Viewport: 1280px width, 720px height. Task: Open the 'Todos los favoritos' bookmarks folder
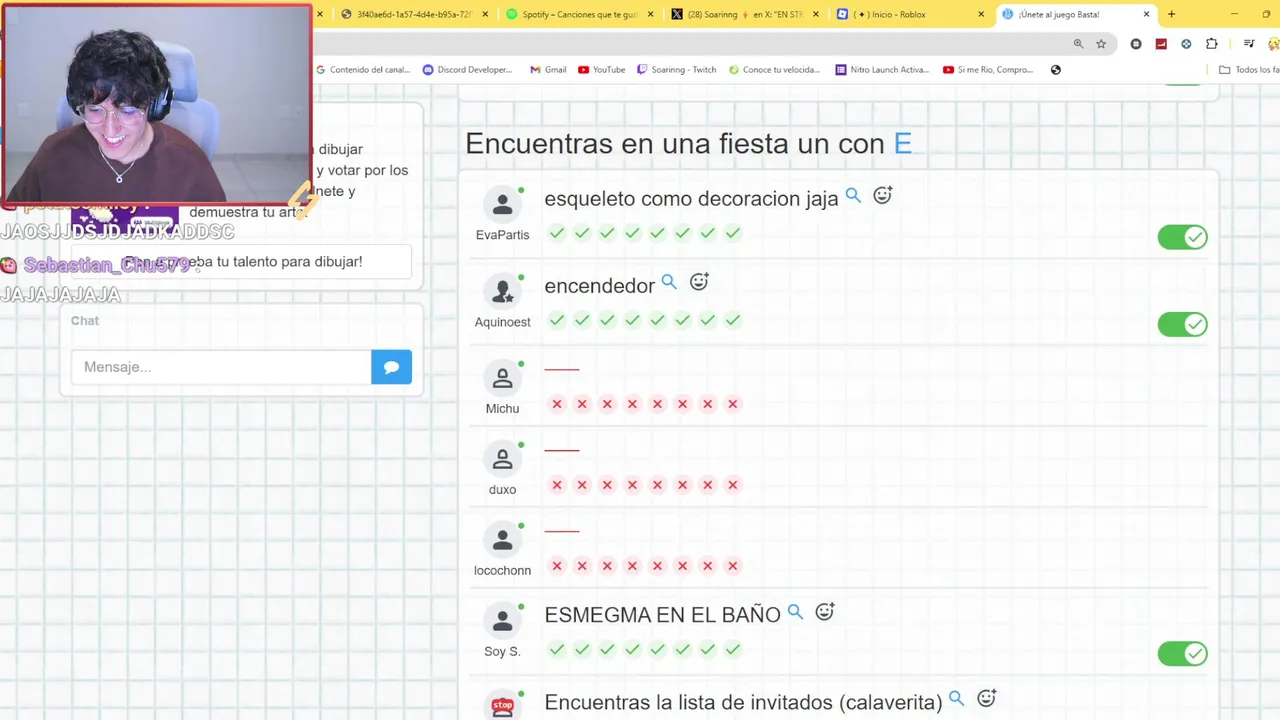[1249, 70]
